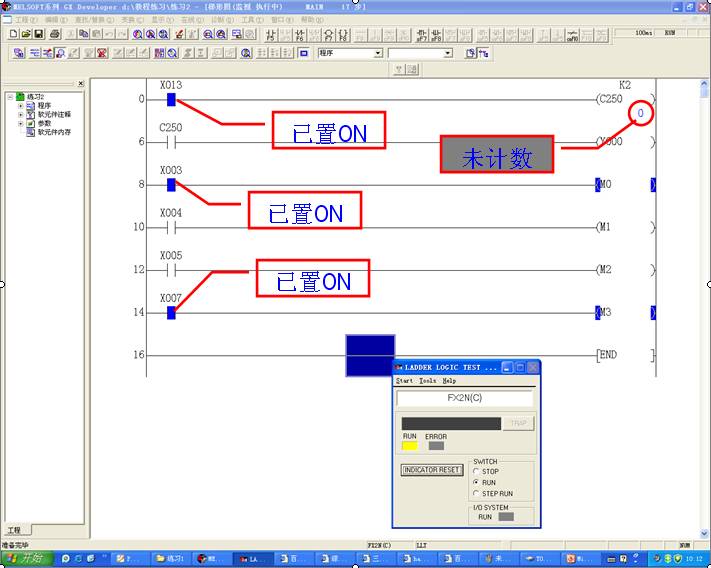Select the STEP RUN radio button

pos(477,494)
